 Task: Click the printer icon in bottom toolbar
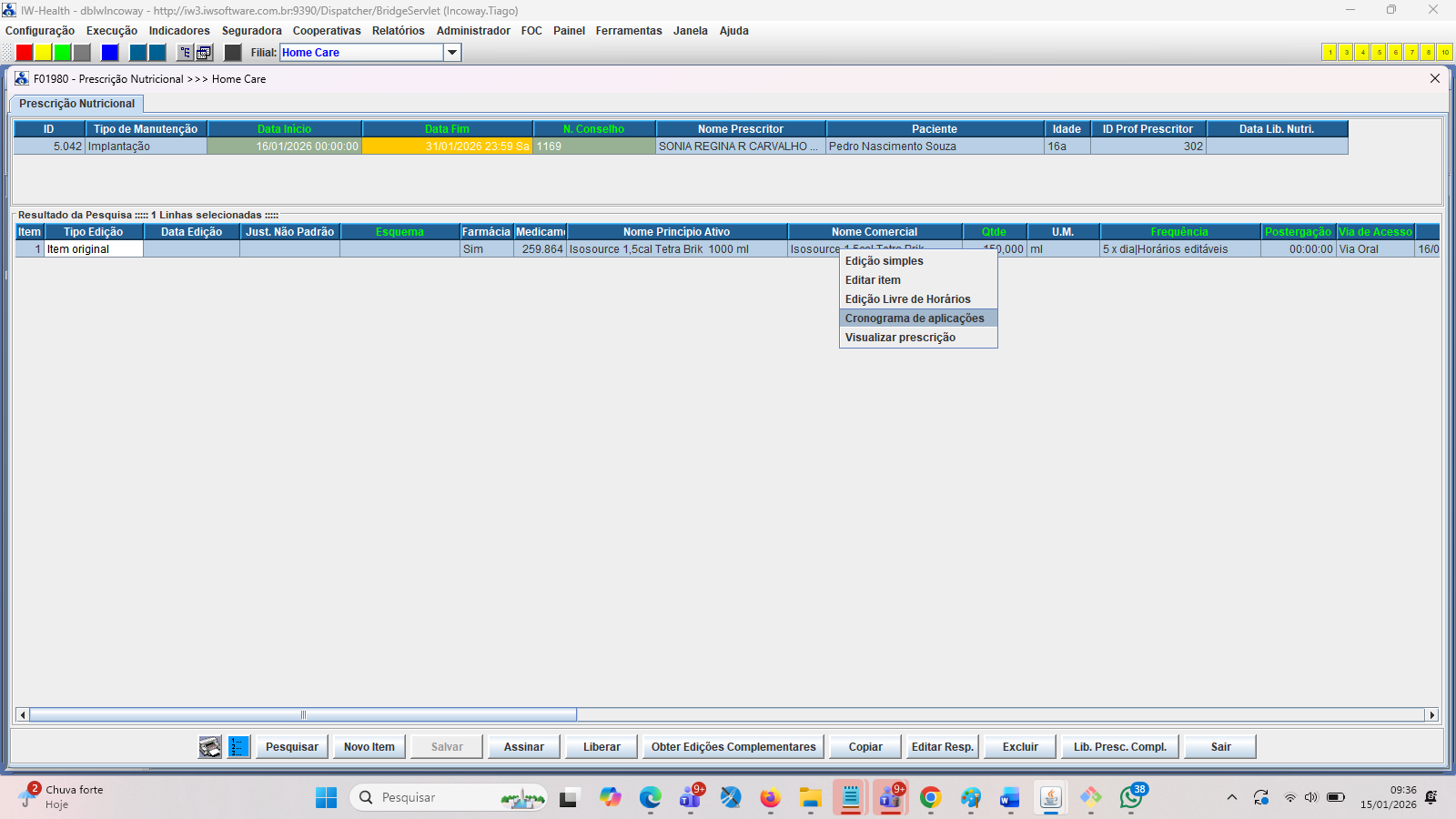click(210, 747)
